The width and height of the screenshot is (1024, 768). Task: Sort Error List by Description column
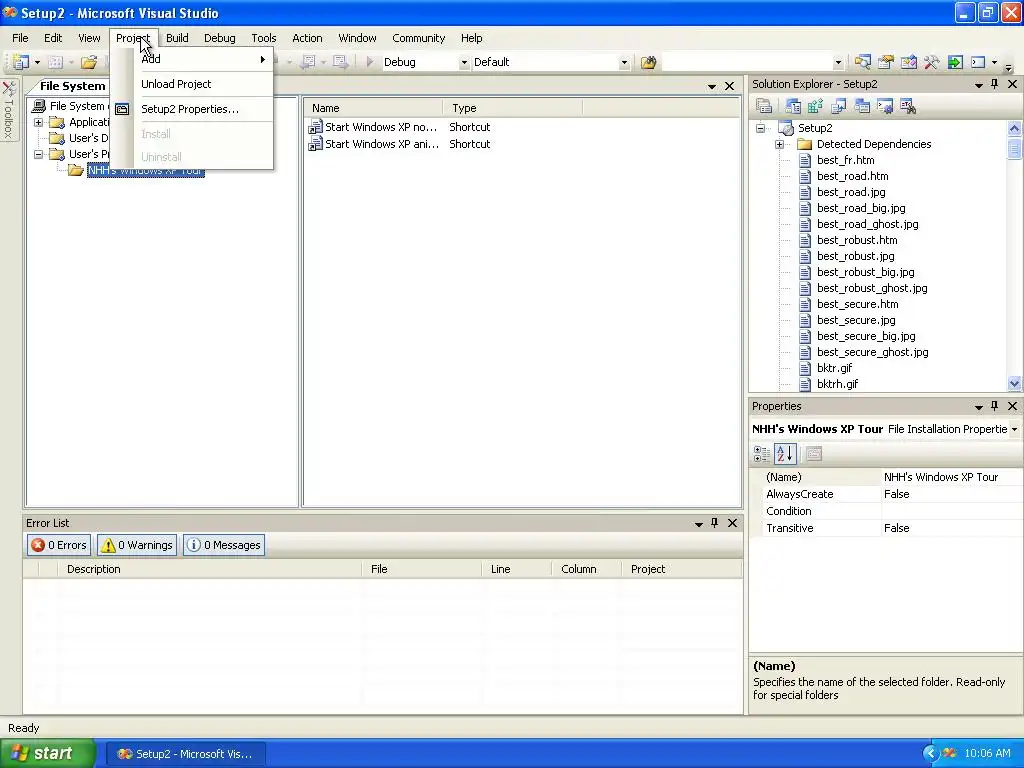click(209, 569)
